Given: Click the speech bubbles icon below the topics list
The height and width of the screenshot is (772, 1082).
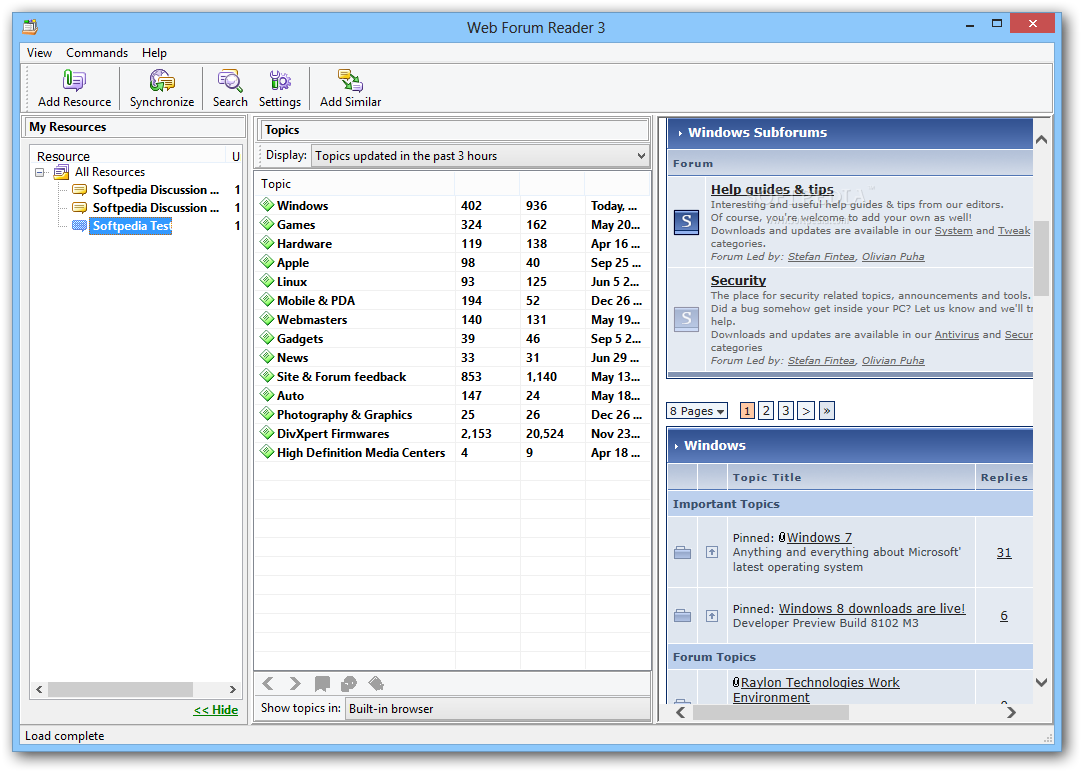Looking at the screenshot, I should (x=348, y=684).
